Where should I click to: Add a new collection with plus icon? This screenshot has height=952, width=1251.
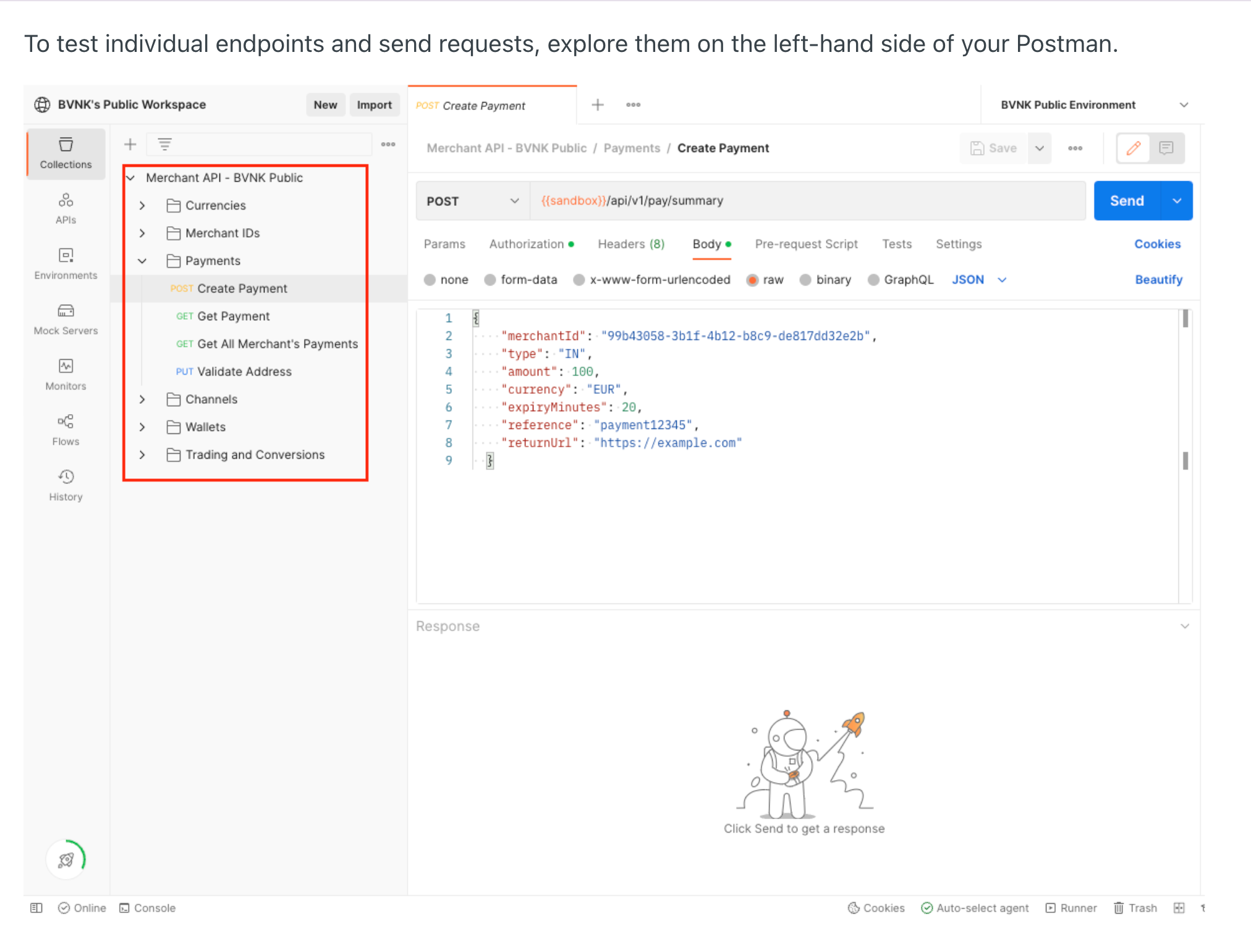click(x=130, y=145)
